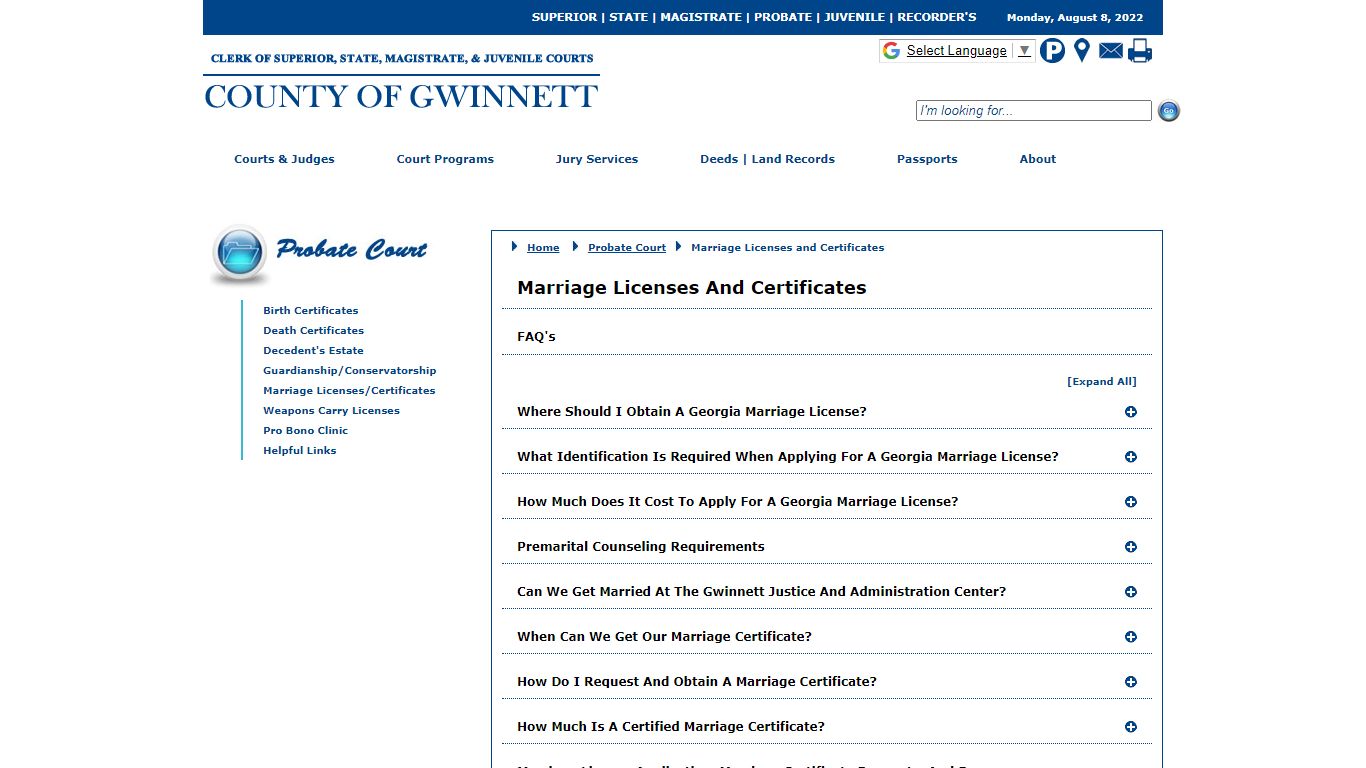Click the 'Monday, August 8, 2022' date text
The height and width of the screenshot is (768, 1366).
click(x=1075, y=18)
